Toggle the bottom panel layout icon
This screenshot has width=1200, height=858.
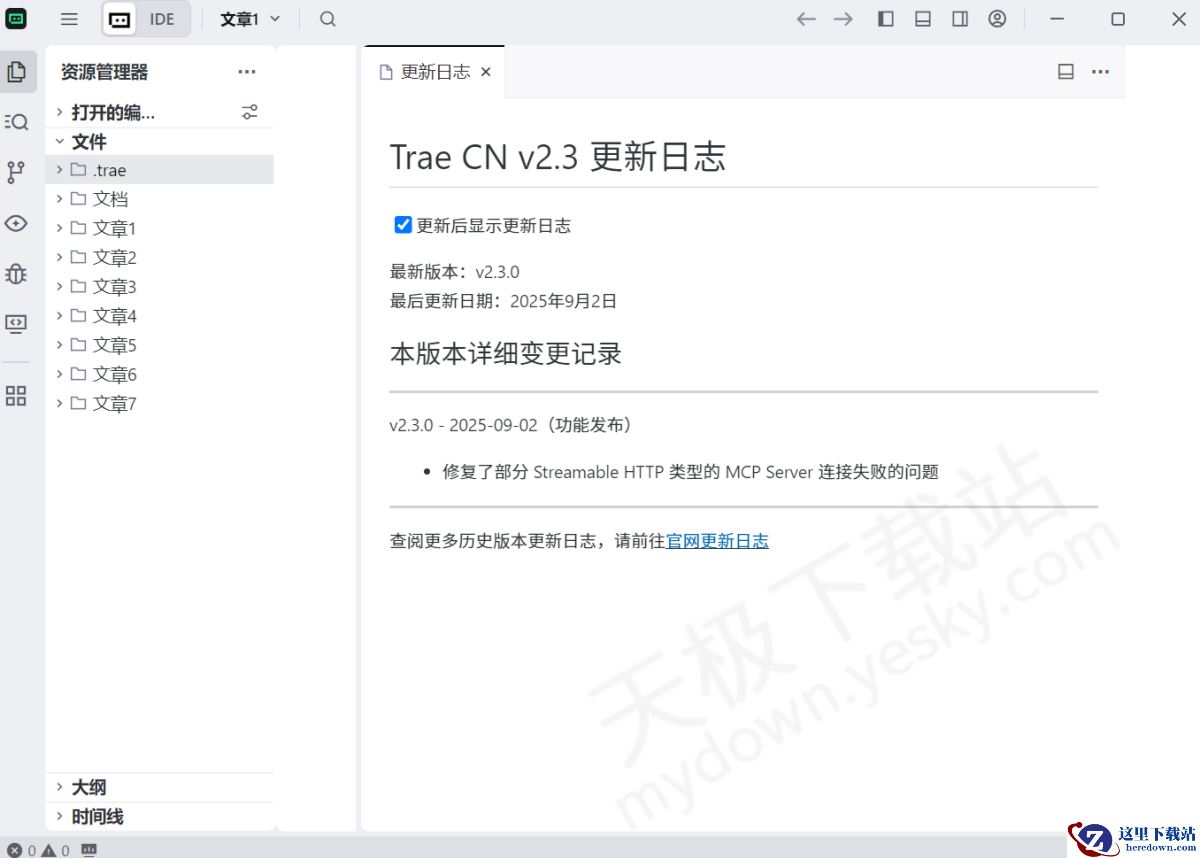point(922,18)
